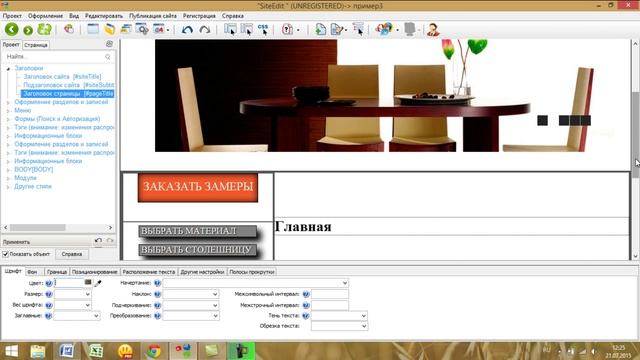Open the Регистрация menu
This screenshot has width=640, height=360.
click(x=199, y=16)
